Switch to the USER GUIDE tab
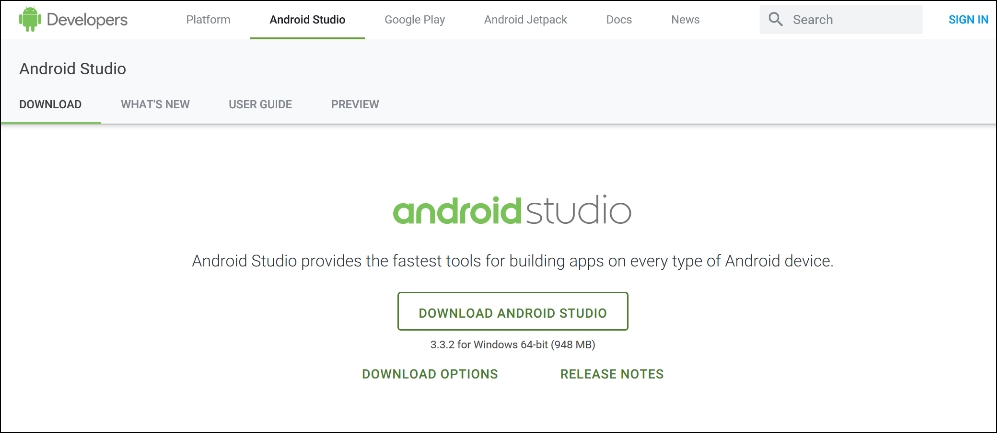The image size is (997, 433). 260,104
